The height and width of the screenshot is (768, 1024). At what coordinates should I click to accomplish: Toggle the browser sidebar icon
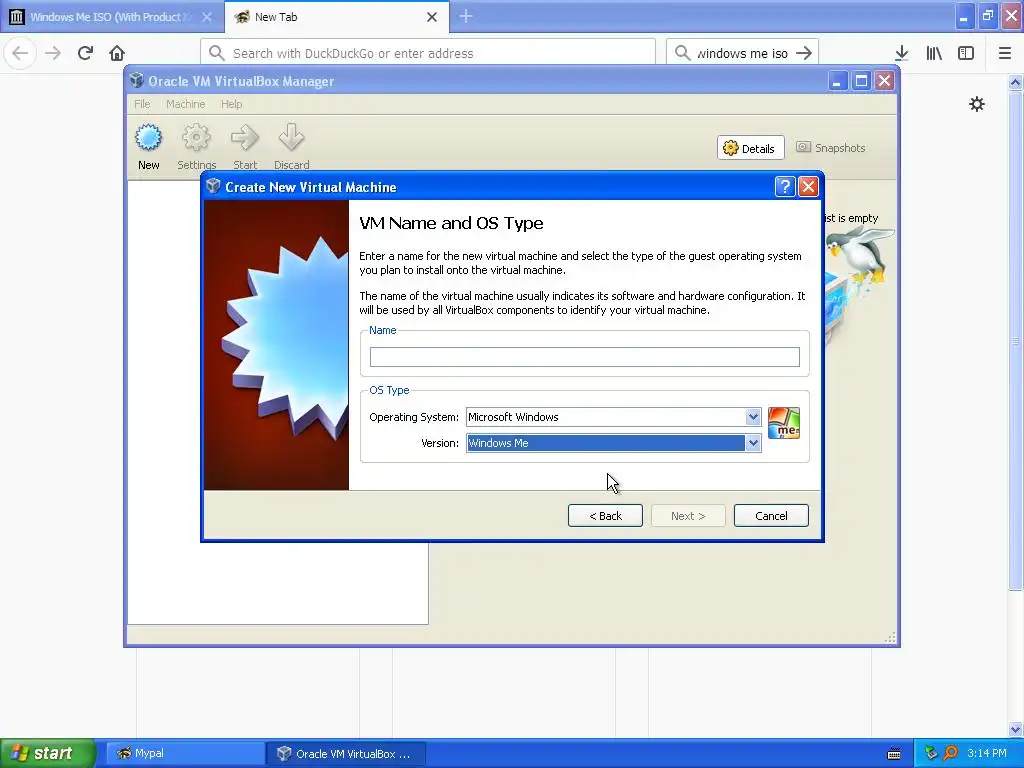[x=966, y=53]
